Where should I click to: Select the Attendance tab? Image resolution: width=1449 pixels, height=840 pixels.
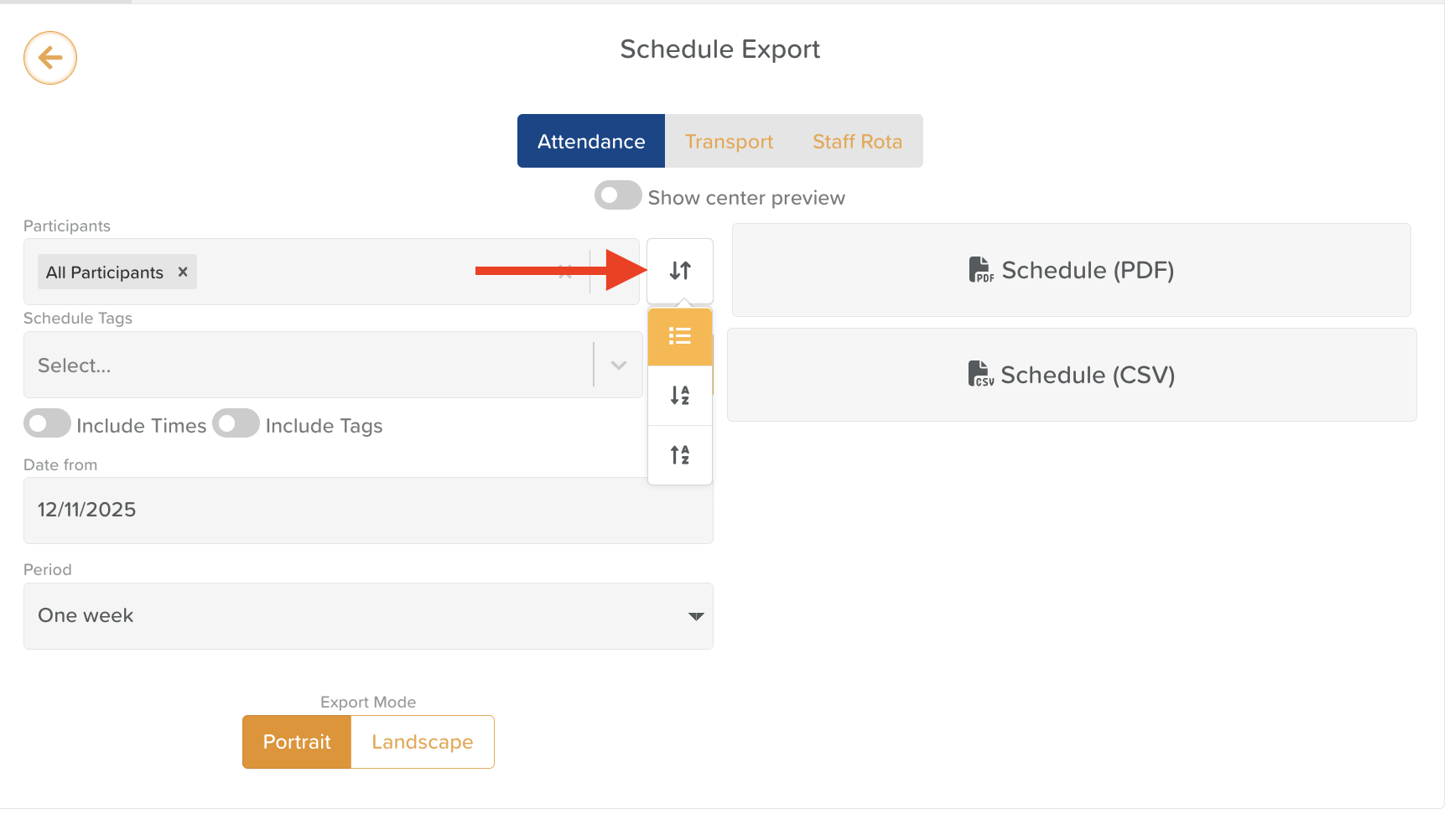tap(591, 142)
